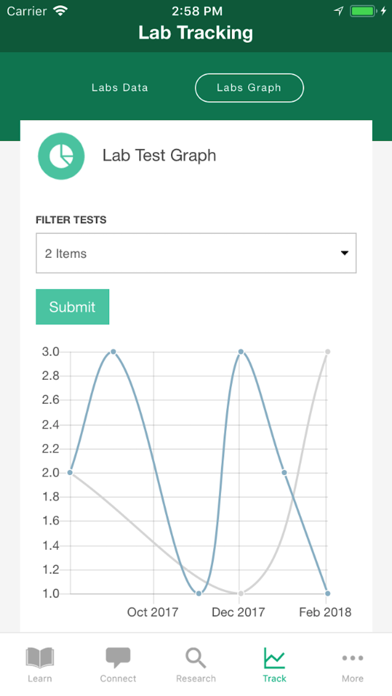Tap the blue point at 1.0 for Feb 2018
Screen dimensions: 392x696
point(328,593)
